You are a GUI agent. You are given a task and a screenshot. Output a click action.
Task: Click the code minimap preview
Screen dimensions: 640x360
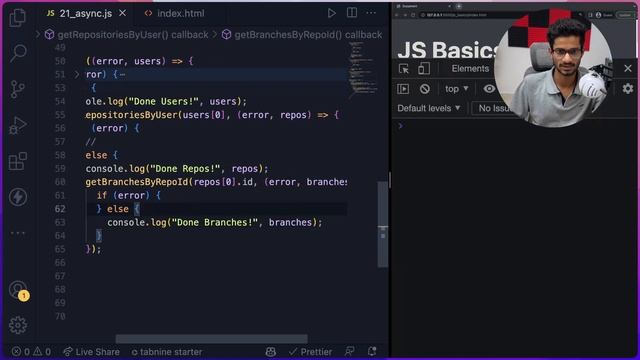coord(362,69)
